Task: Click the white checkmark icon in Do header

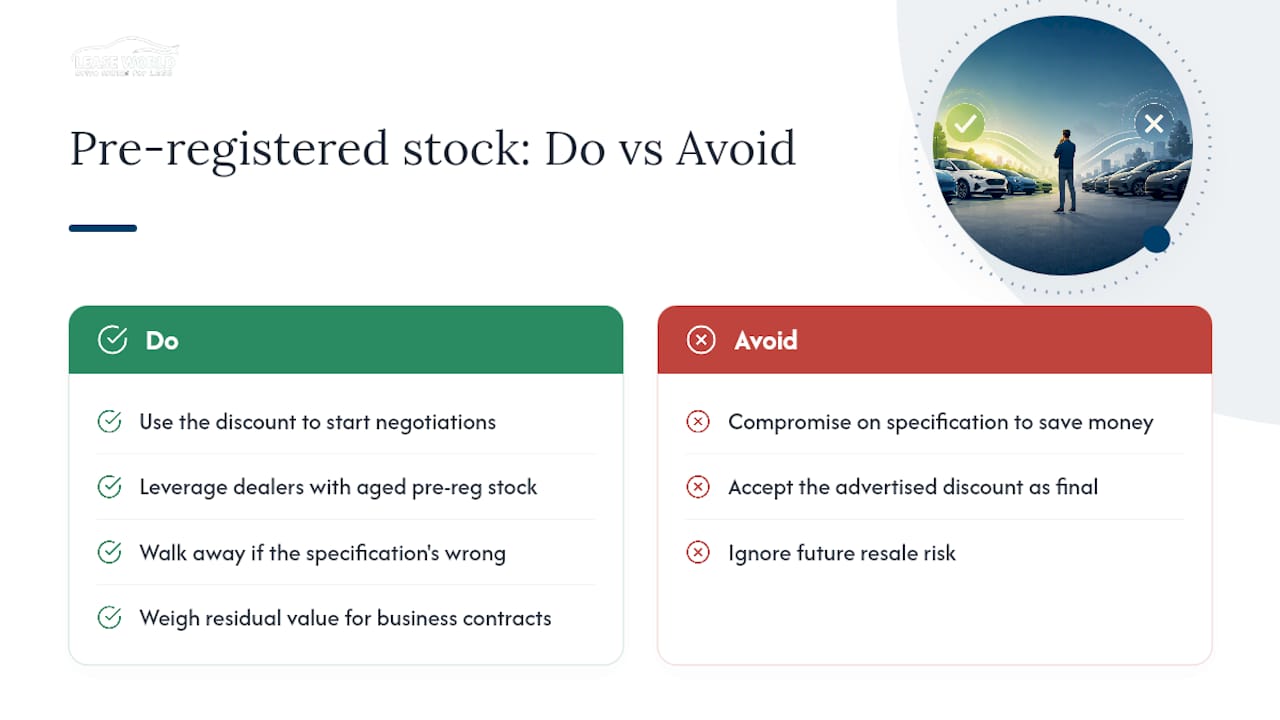Action: click(x=112, y=340)
